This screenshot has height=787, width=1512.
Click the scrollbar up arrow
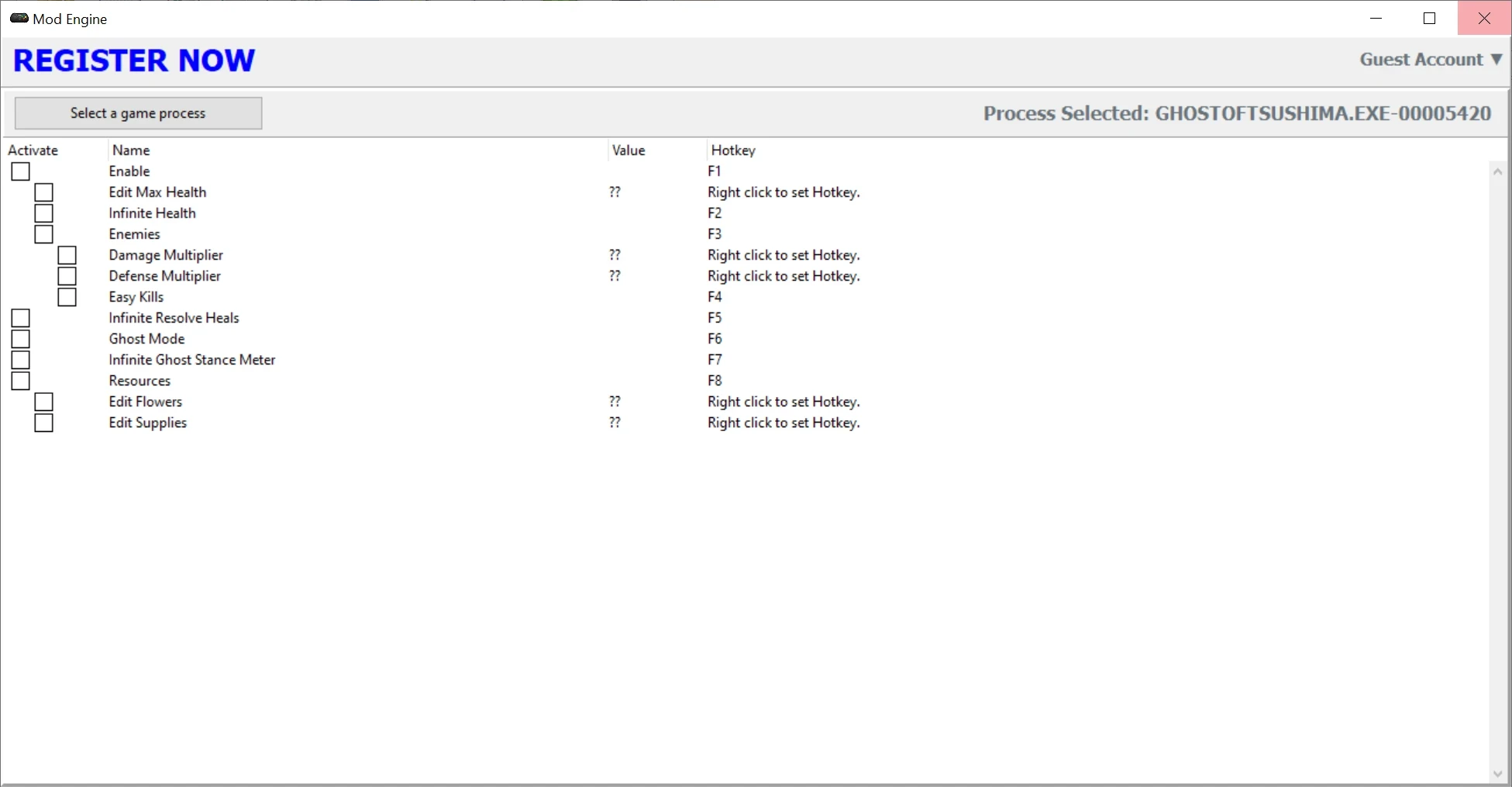1497,171
